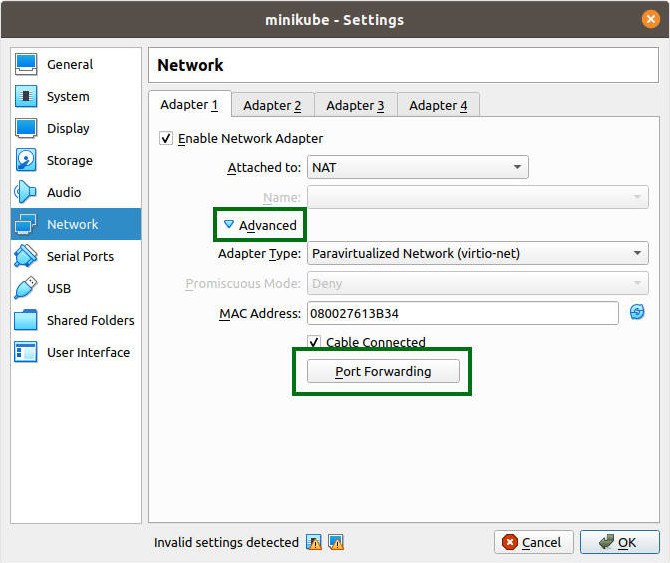Switch to the Adapter 2 tab

tap(272, 105)
